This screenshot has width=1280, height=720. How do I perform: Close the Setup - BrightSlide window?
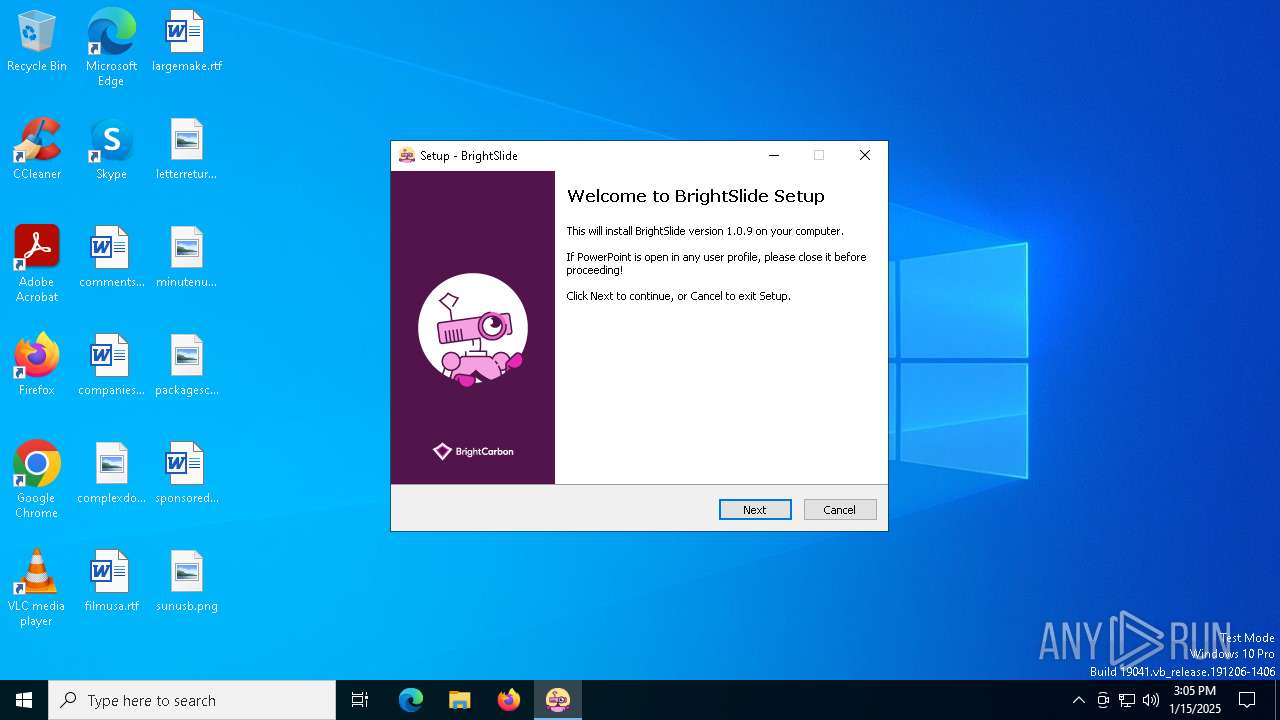click(865, 155)
